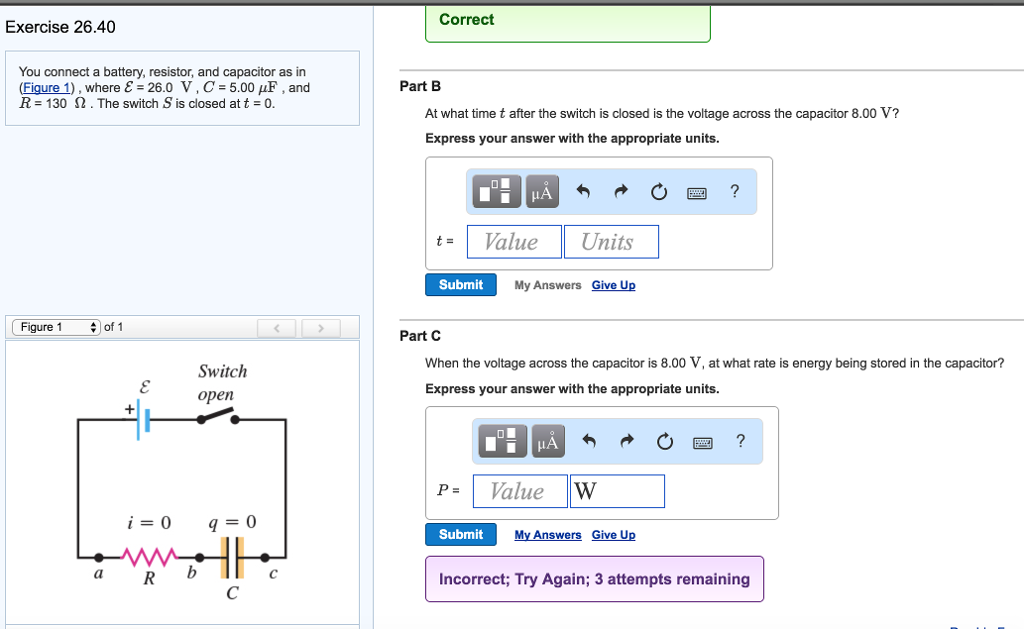Screen dimensions: 1024x629
Task: Open the Figure 1 selector dropdown
Action: (55, 327)
